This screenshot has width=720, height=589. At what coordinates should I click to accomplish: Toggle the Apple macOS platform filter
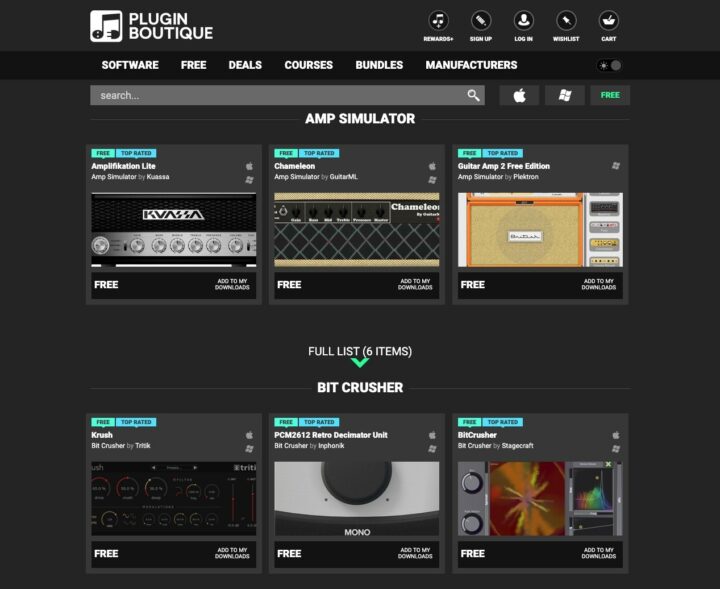pos(519,95)
